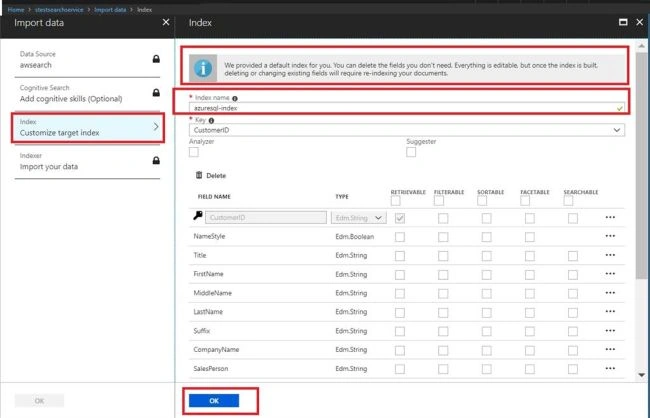Click scrollbar up arrow

pos(642,45)
